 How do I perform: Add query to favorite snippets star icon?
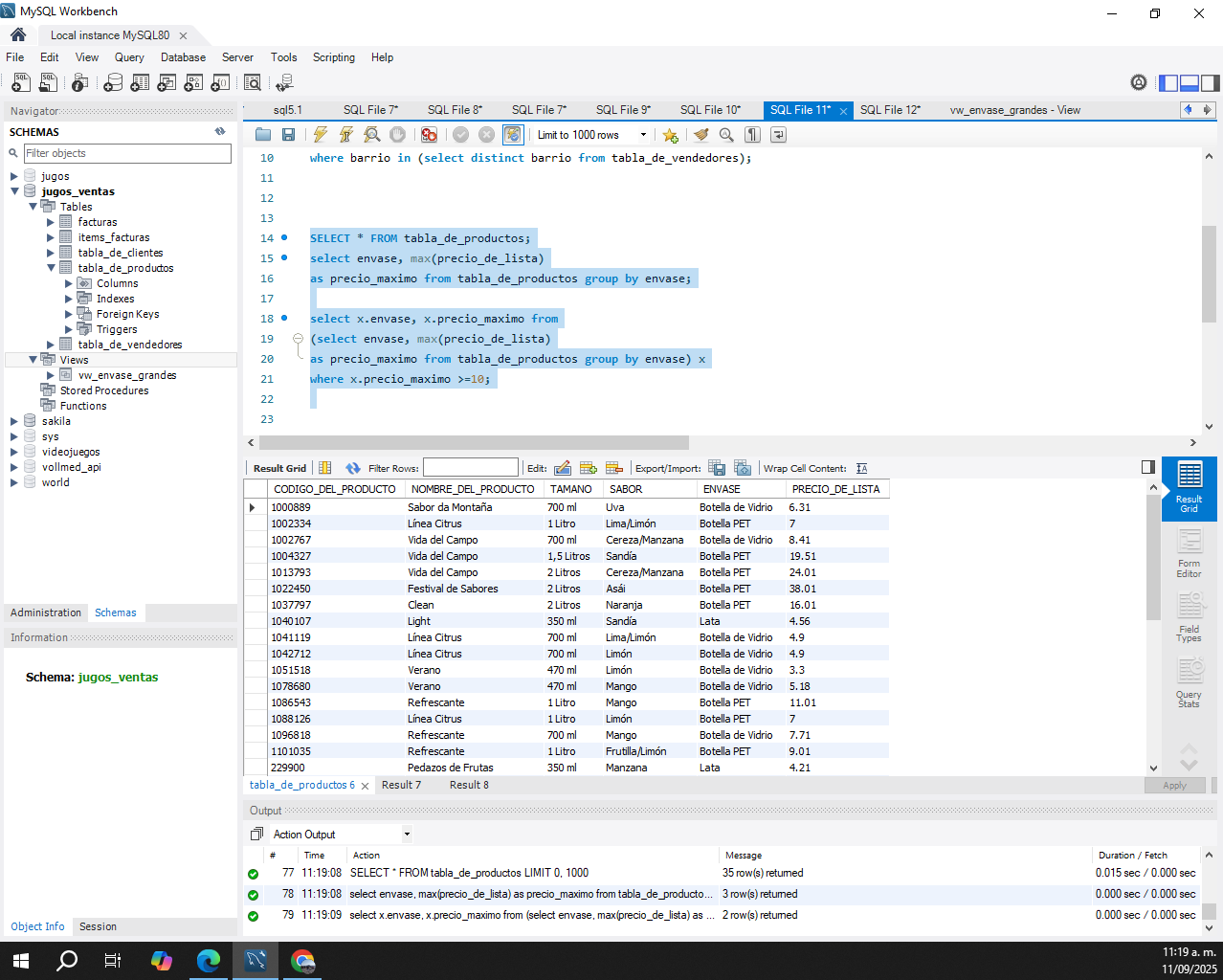(671, 135)
